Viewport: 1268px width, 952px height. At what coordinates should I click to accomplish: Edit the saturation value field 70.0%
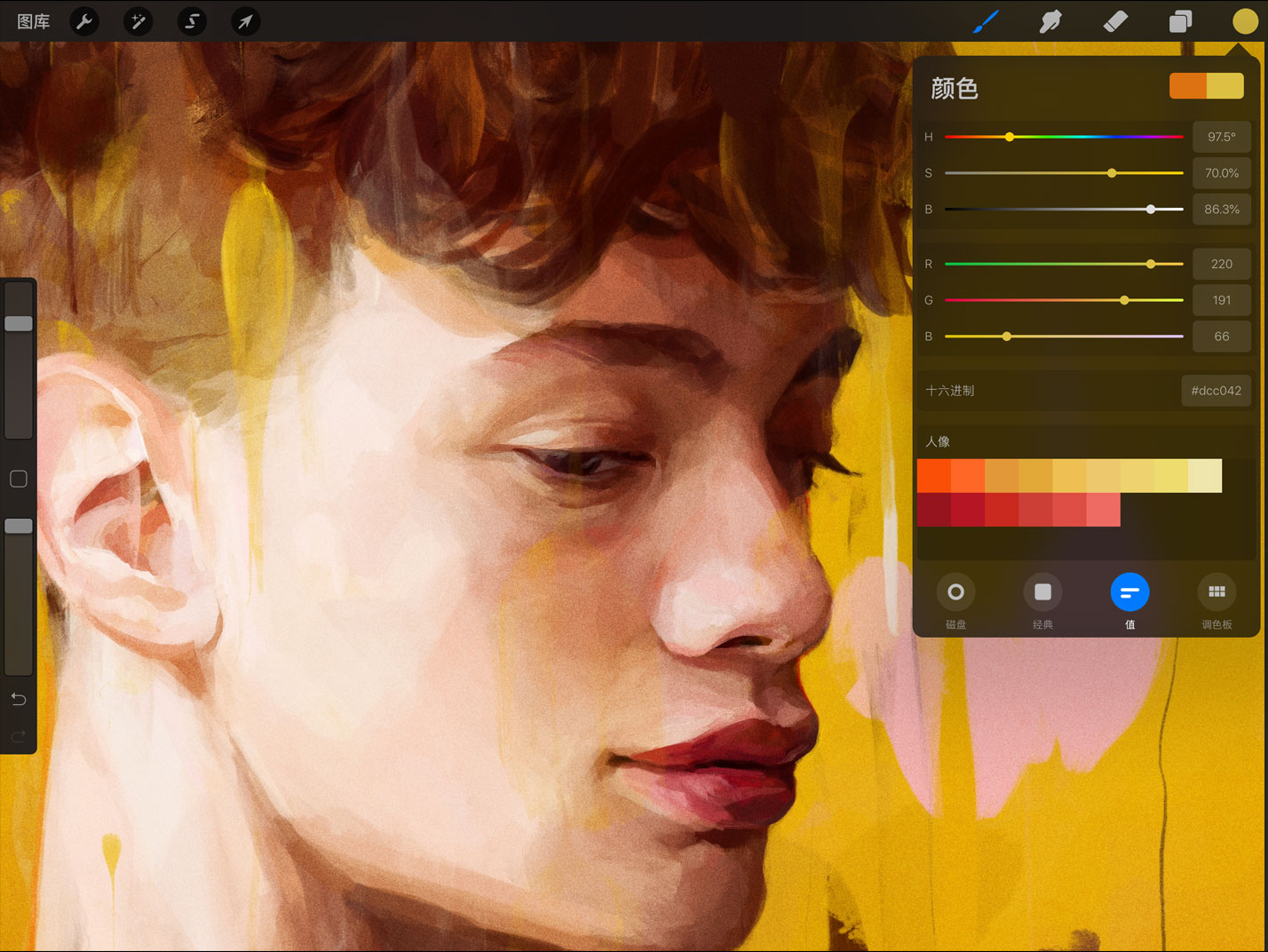(x=1222, y=173)
